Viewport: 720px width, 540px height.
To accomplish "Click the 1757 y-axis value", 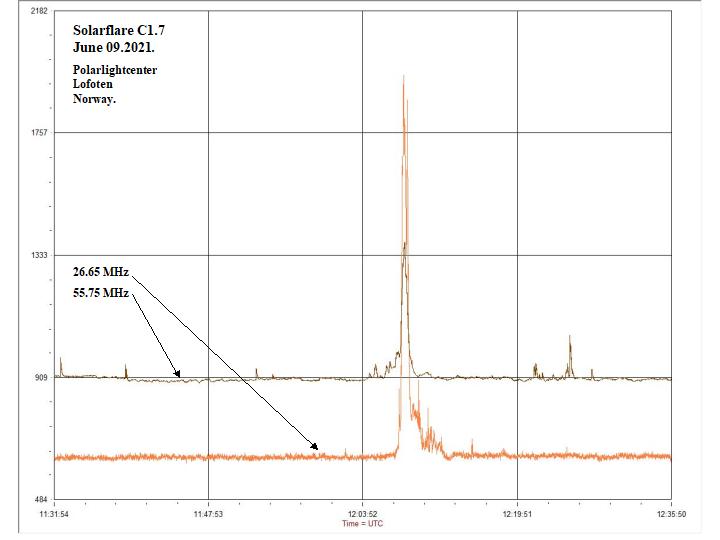I will coord(39,133).
